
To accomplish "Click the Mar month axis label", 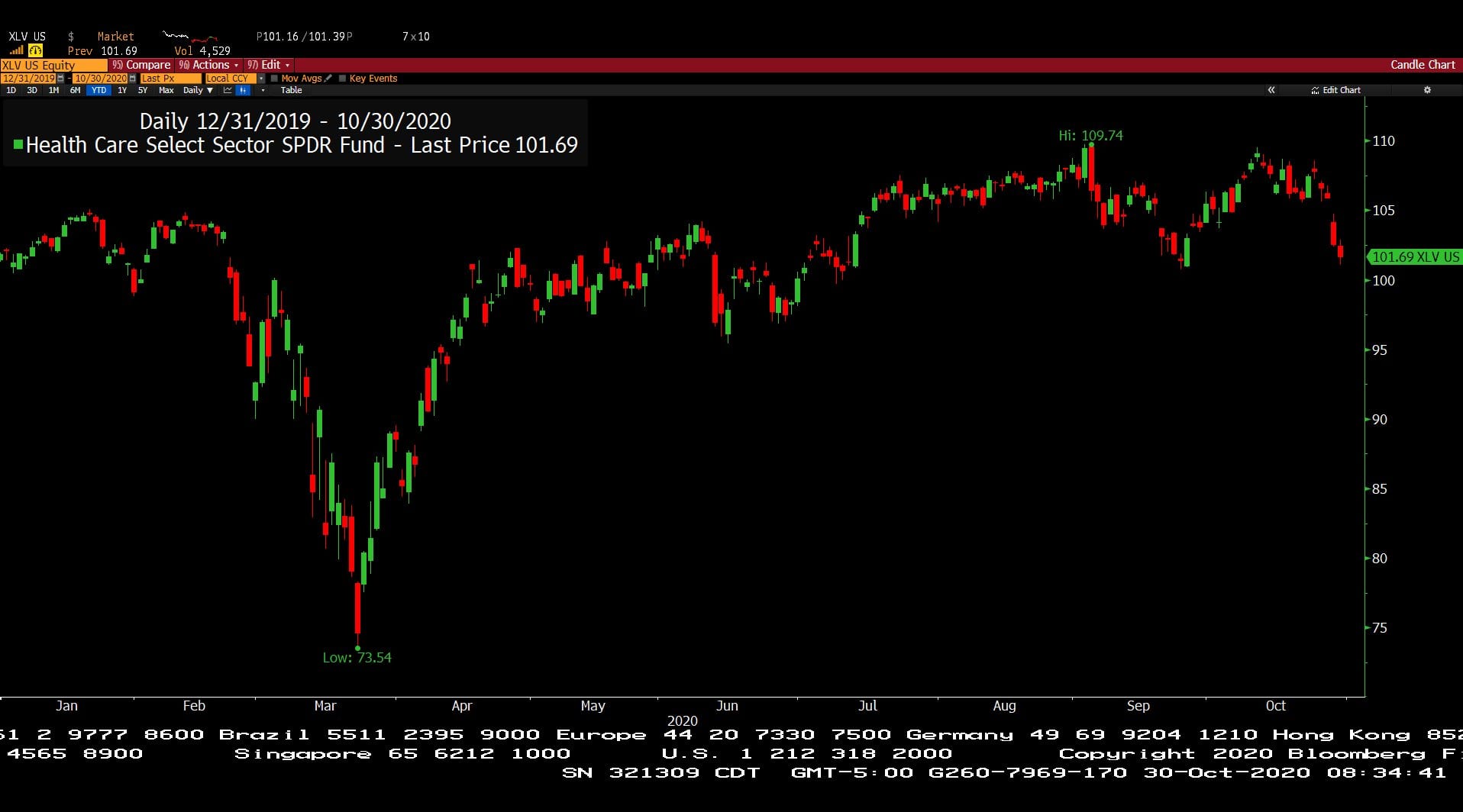I will pos(325,706).
